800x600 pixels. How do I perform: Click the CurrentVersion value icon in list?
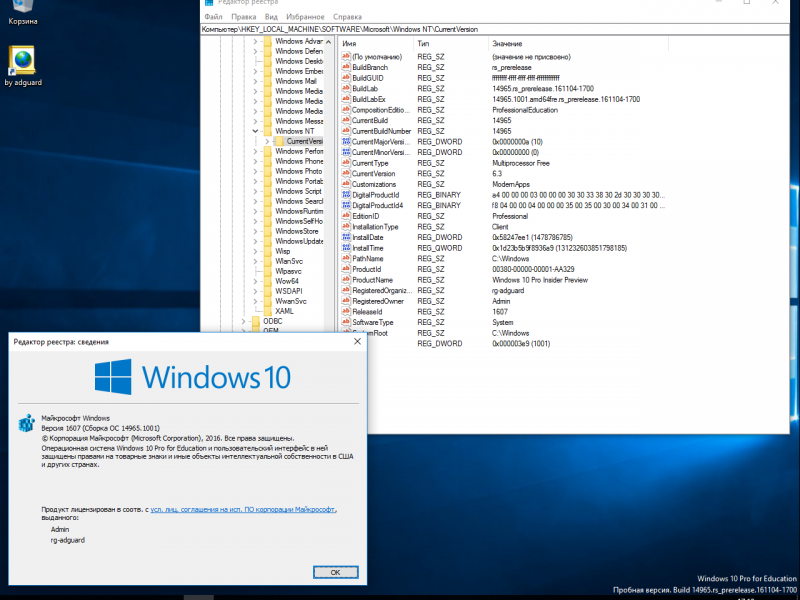point(346,173)
